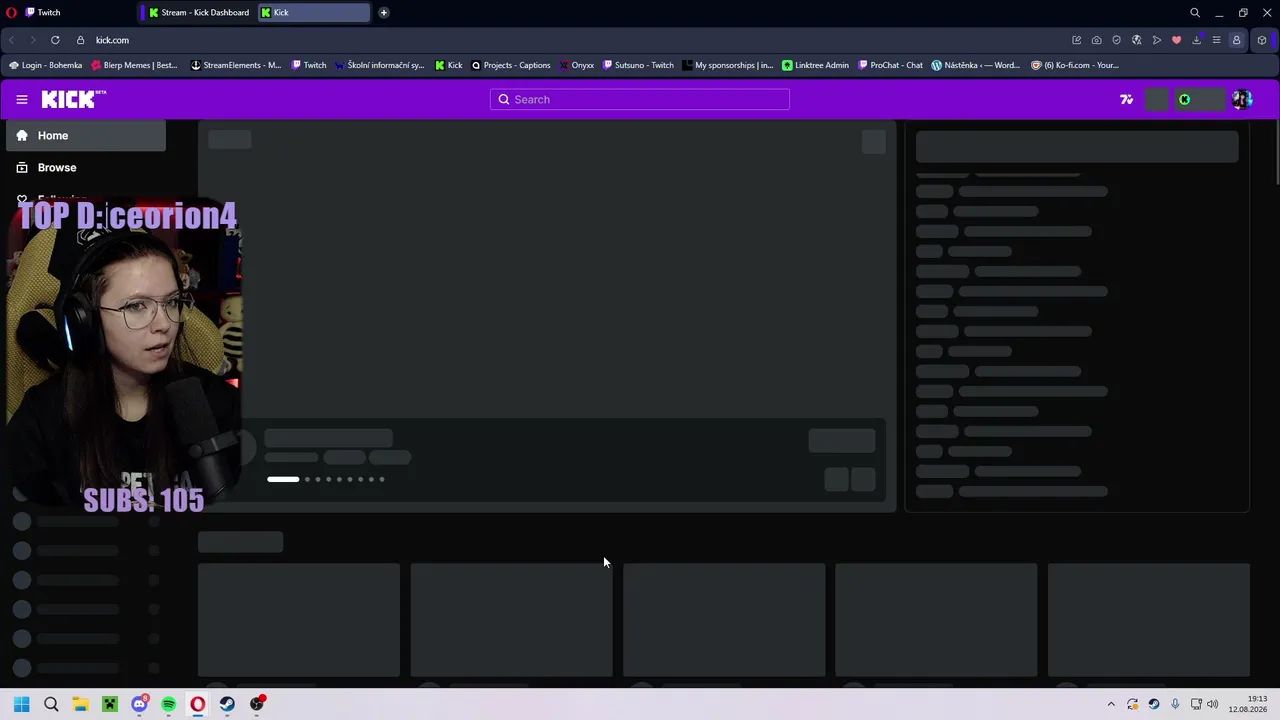Click the green K icon beside the avatar
1280x720 pixels.
1185,99
